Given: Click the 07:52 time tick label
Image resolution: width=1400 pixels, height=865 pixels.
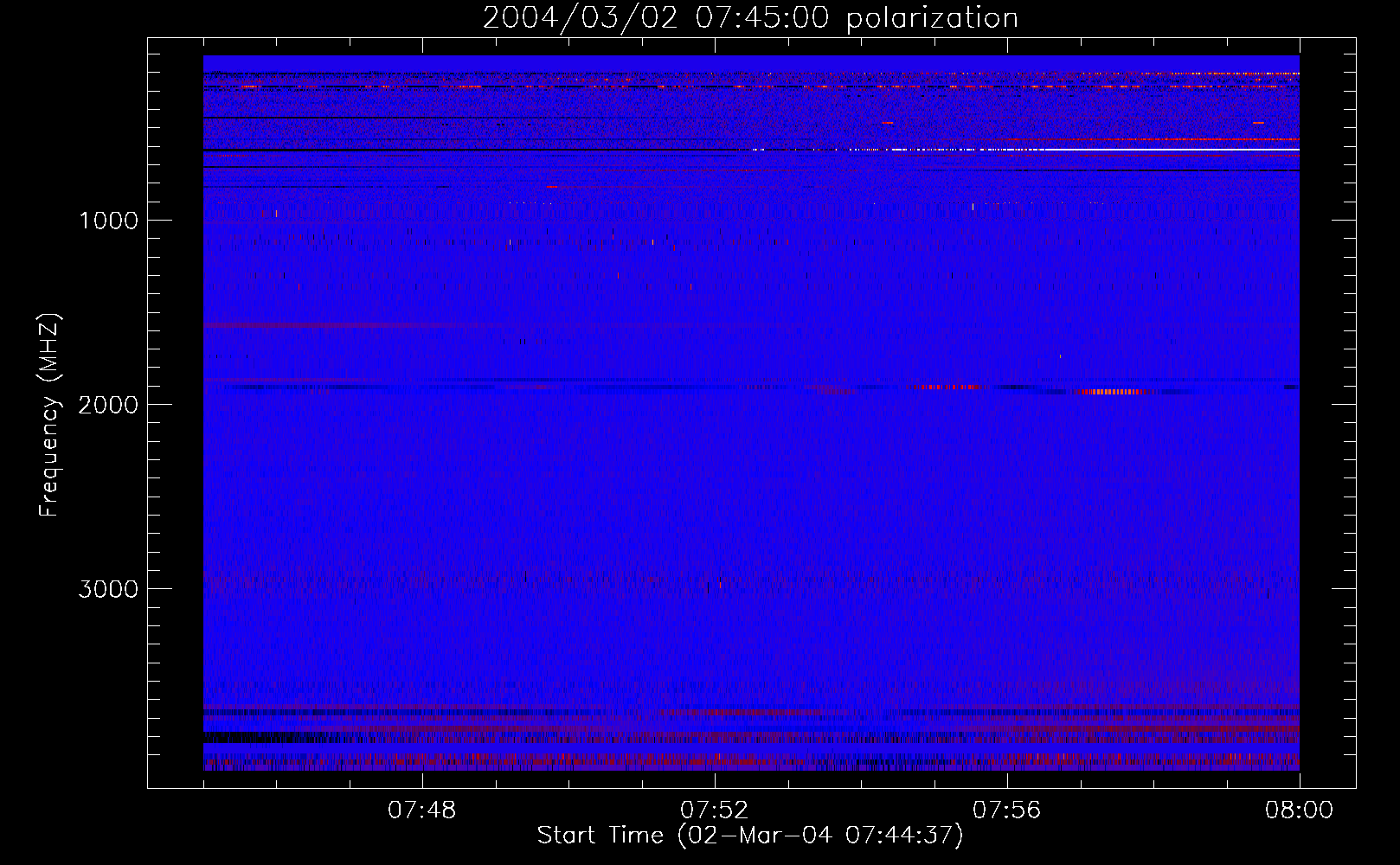Looking at the screenshot, I should pos(715,811).
